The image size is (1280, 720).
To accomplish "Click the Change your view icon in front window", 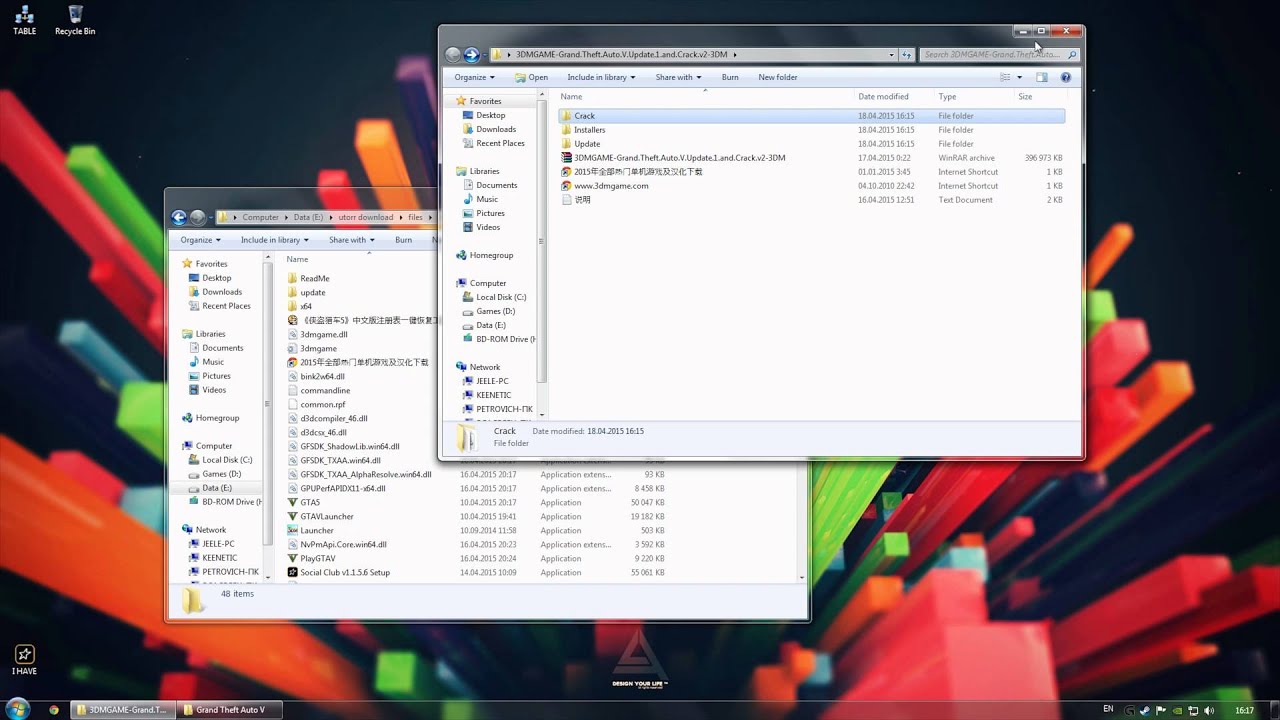I will click(x=1005, y=77).
